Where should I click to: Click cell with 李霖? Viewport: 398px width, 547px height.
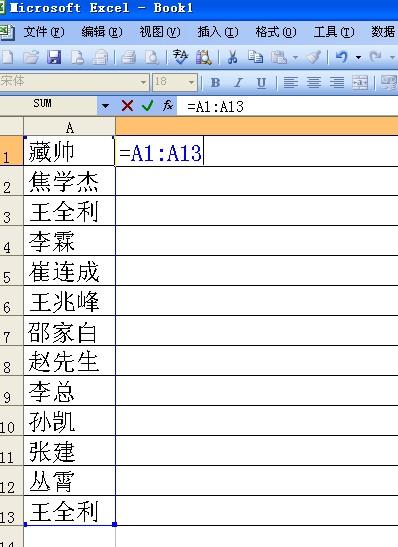click(x=69, y=241)
